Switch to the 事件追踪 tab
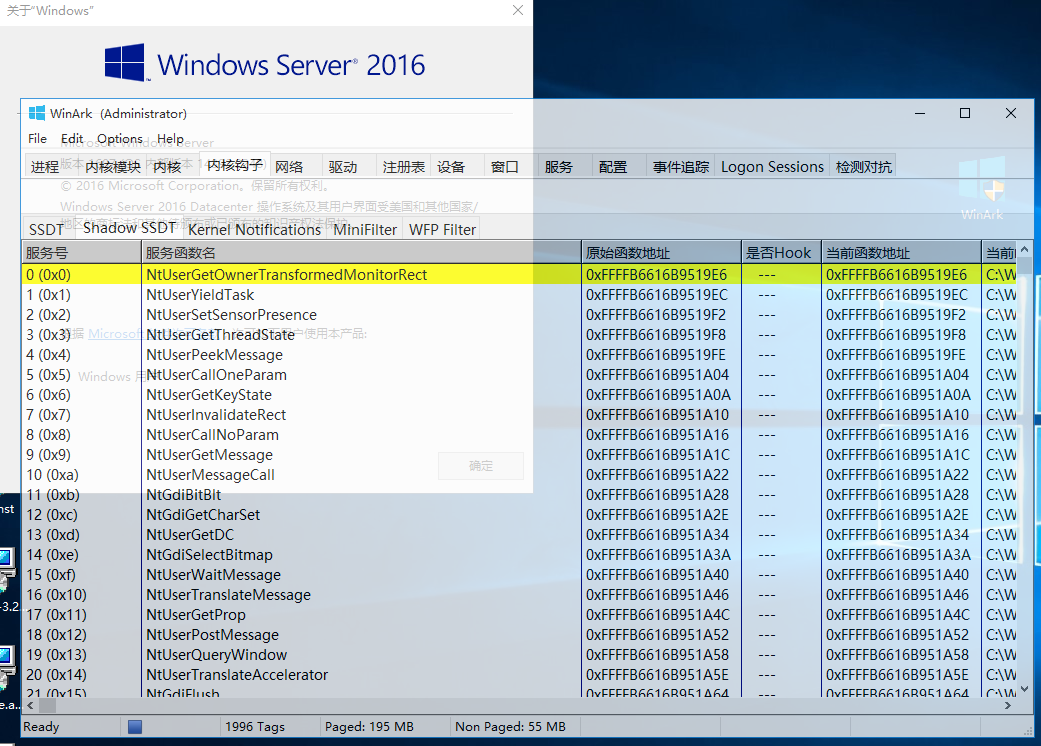The width and height of the screenshot is (1041, 746). 681,167
